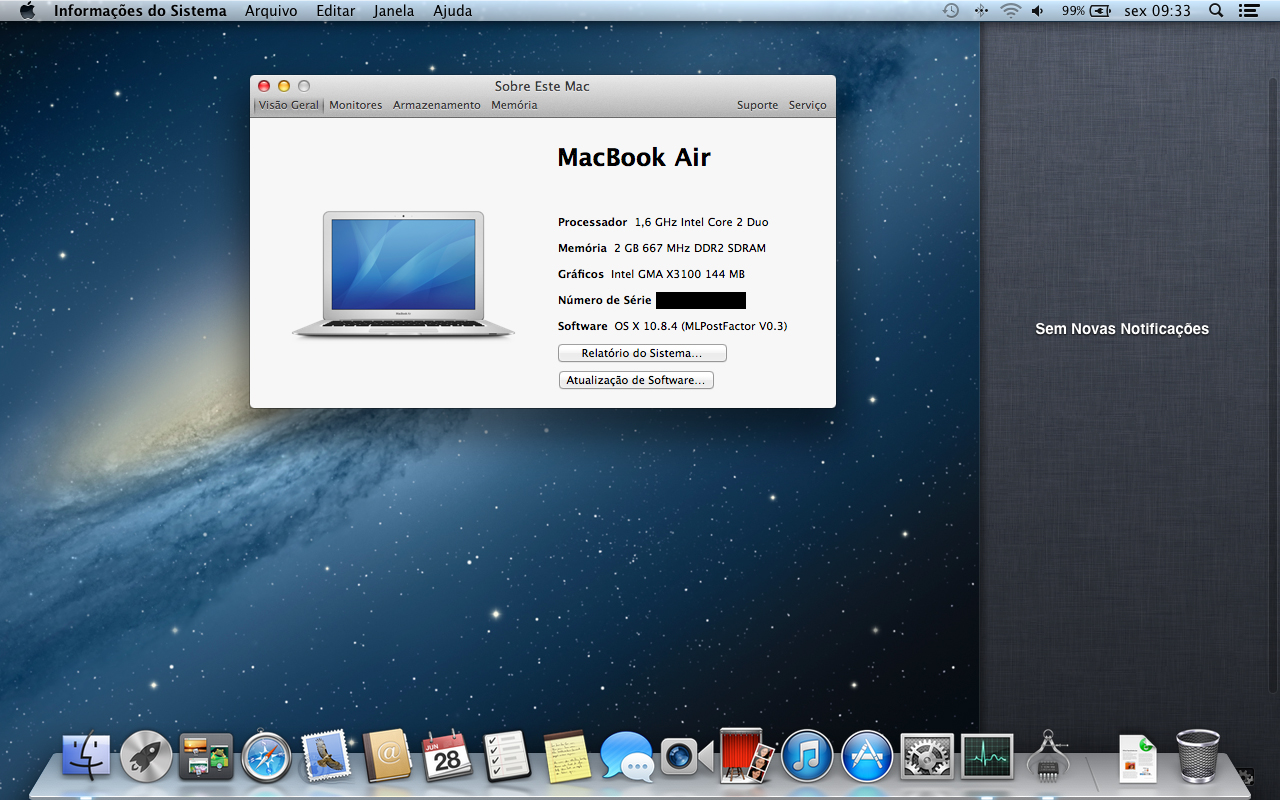Open Reminders checklist icon in Dock
The height and width of the screenshot is (800, 1280).
click(x=507, y=757)
